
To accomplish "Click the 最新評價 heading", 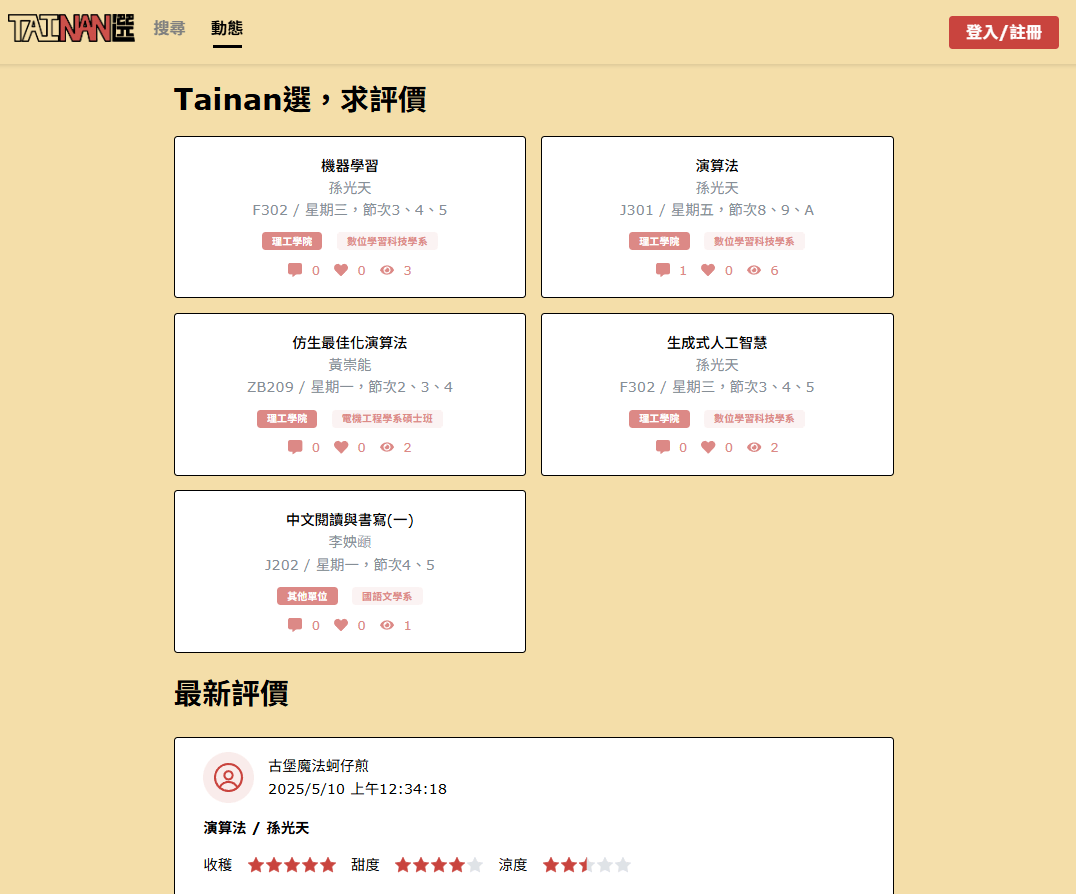I will [231, 694].
